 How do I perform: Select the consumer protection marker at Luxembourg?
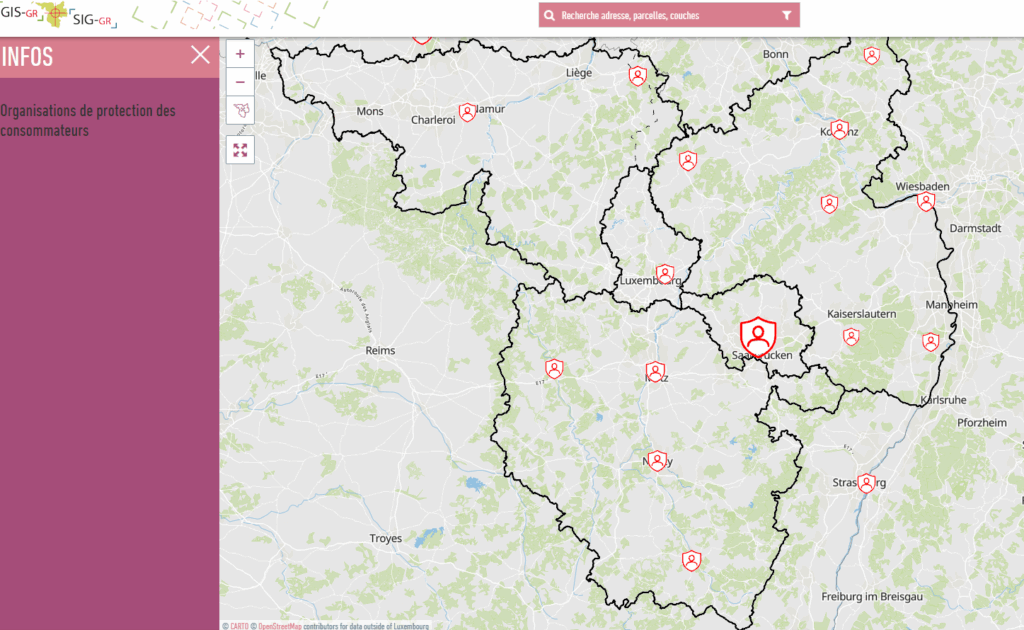[x=664, y=273]
